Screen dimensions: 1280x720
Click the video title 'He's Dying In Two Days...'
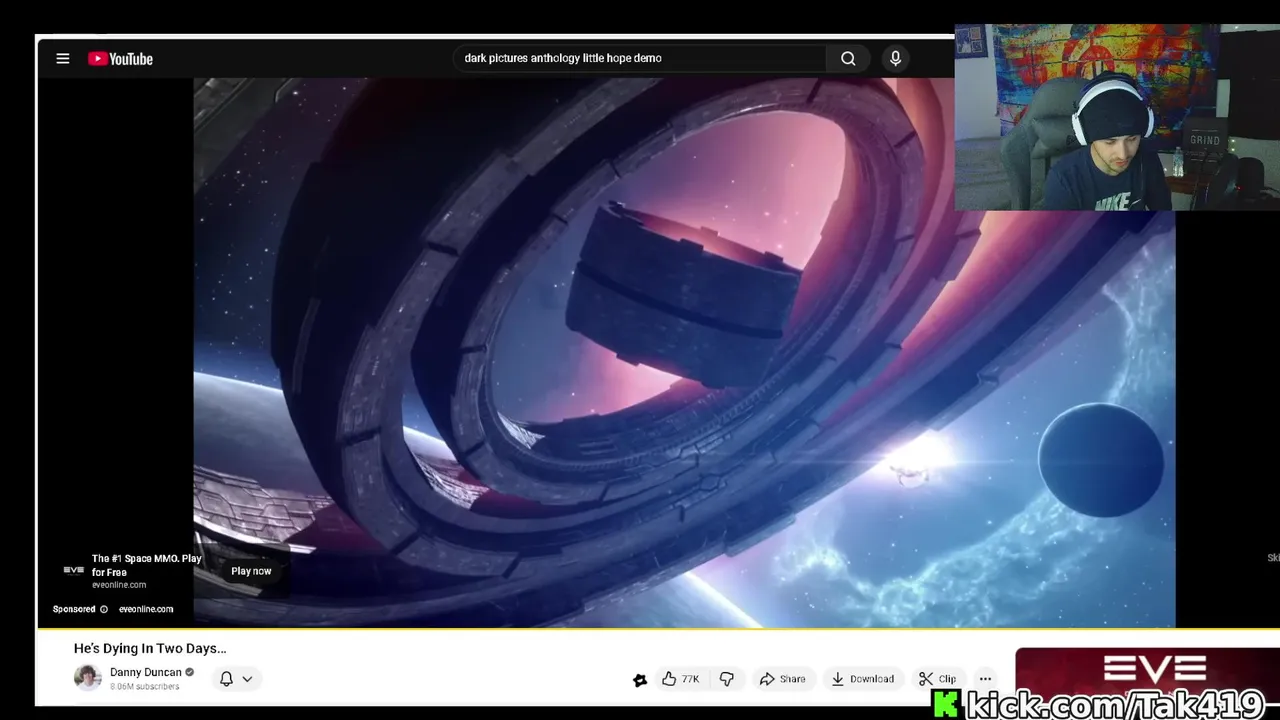click(x=150, y=648)
